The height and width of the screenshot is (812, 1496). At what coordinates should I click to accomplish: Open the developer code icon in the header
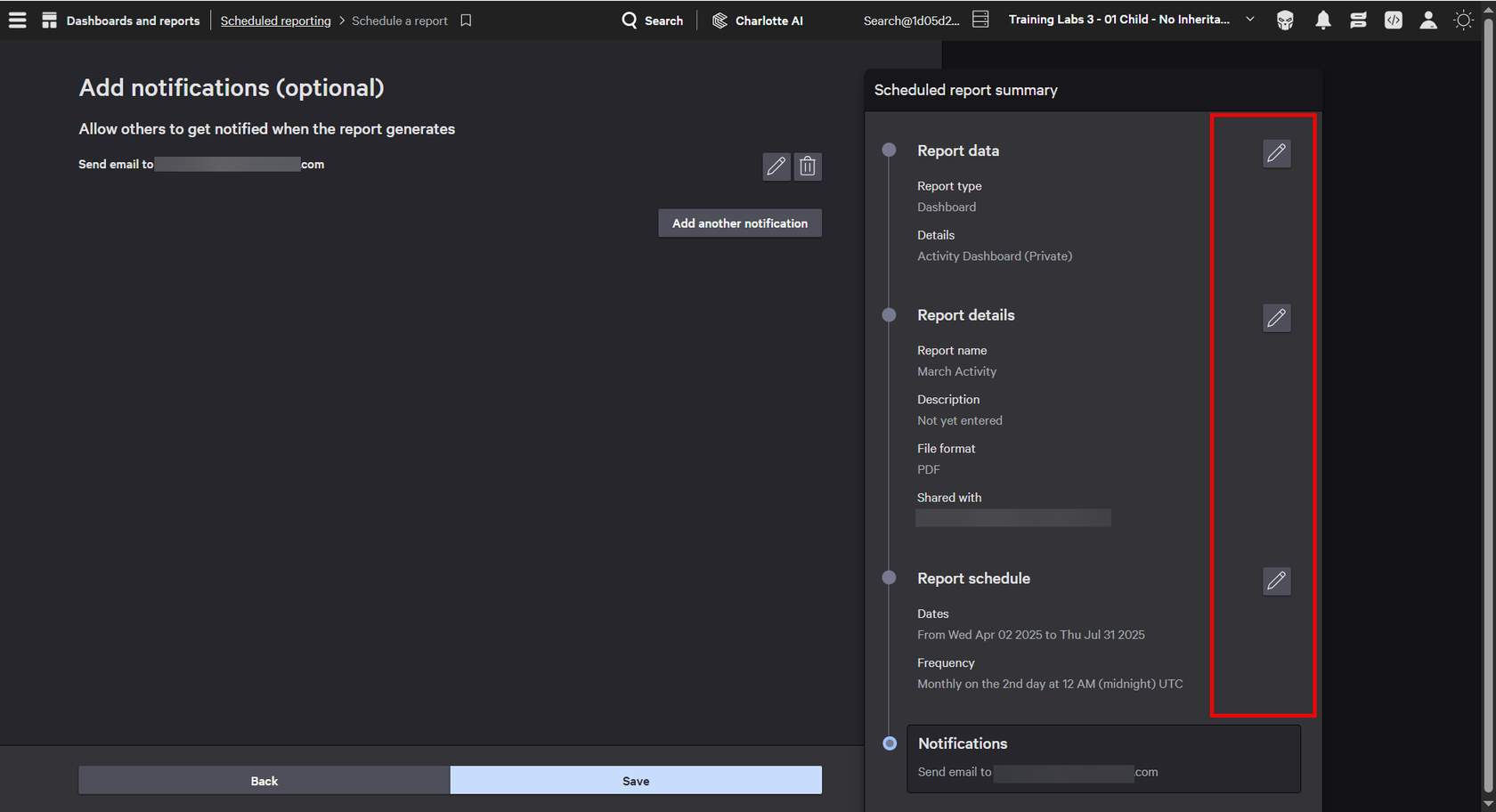point(1393,20)
